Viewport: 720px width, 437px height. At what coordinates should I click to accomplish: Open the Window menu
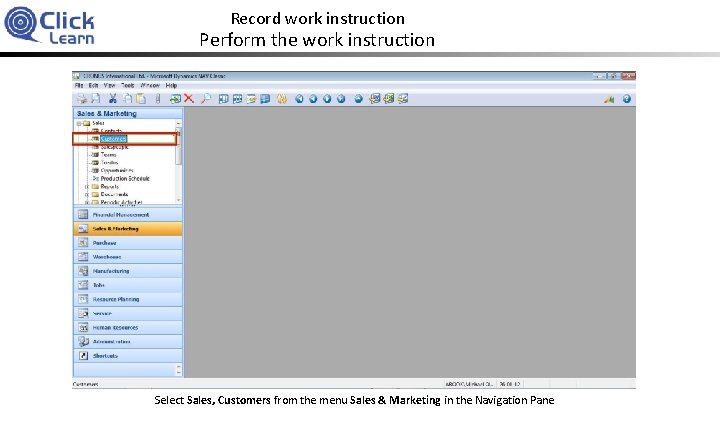point(150,85)
